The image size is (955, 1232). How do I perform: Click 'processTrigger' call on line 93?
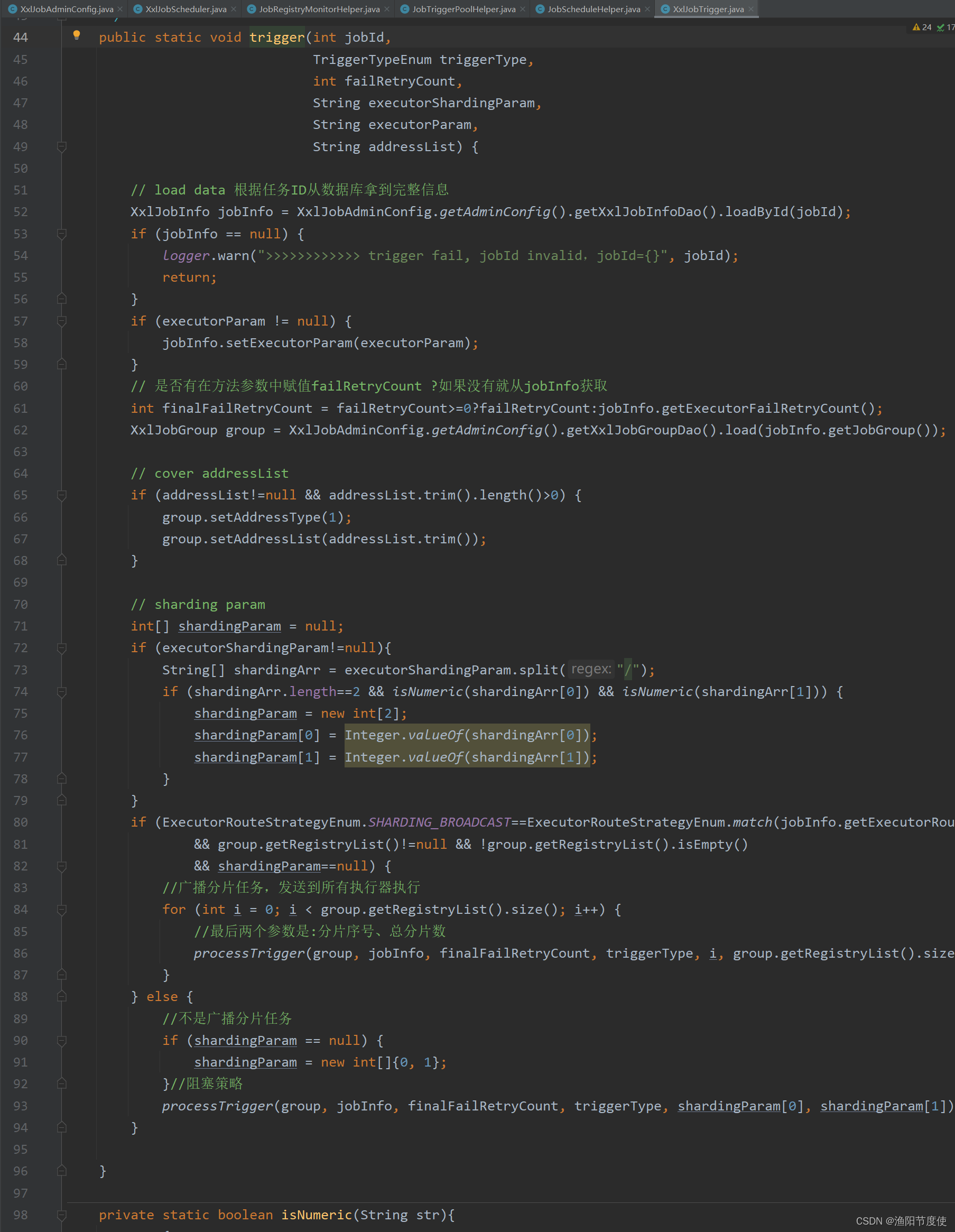coord(218,1106)
